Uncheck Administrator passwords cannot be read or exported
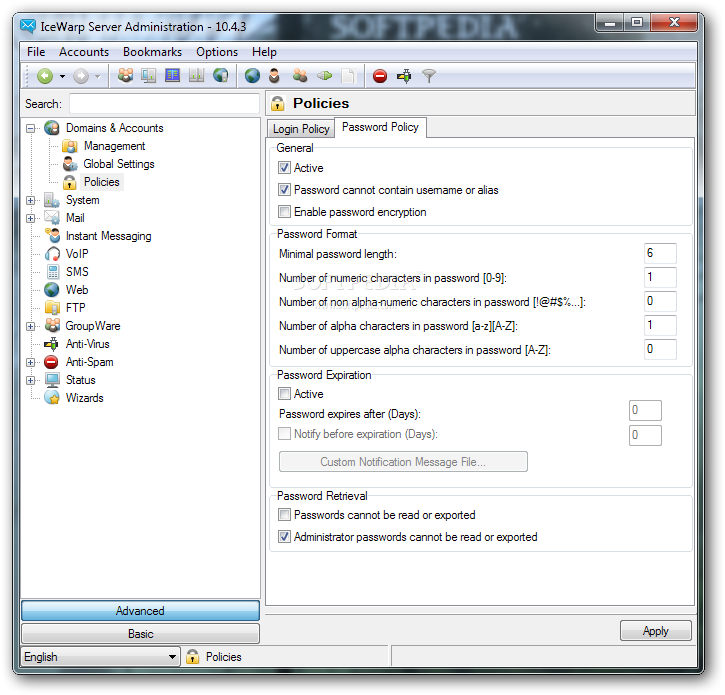This screenshot has height=695, width=725. coord(284,537)
